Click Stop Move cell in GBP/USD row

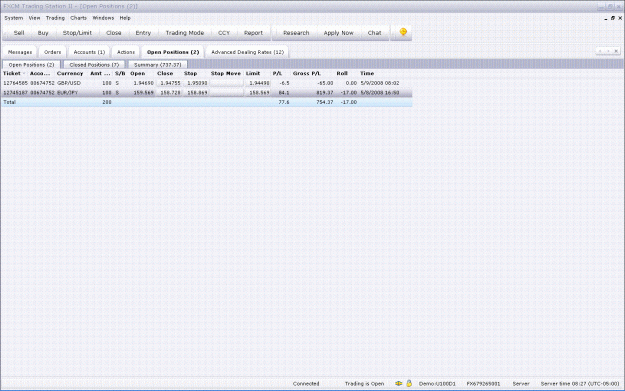pos(226,83)
